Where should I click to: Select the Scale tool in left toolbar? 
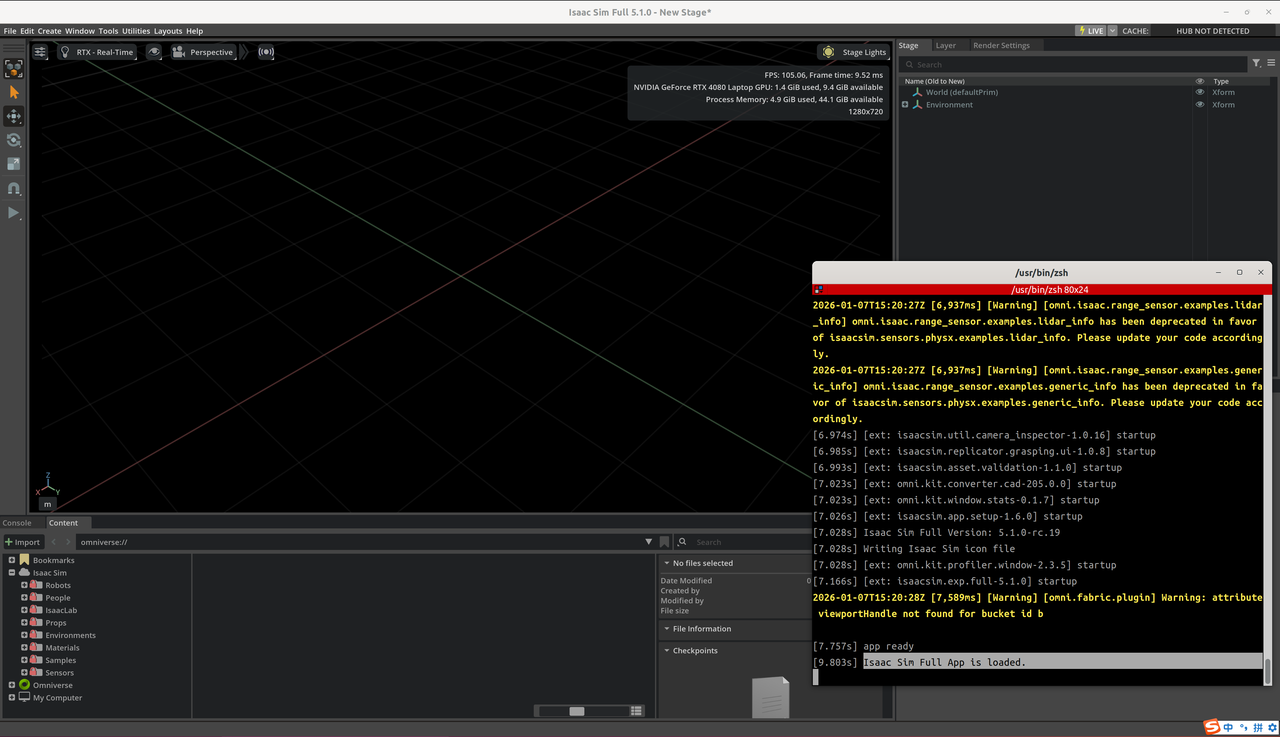tap(13, 164)
